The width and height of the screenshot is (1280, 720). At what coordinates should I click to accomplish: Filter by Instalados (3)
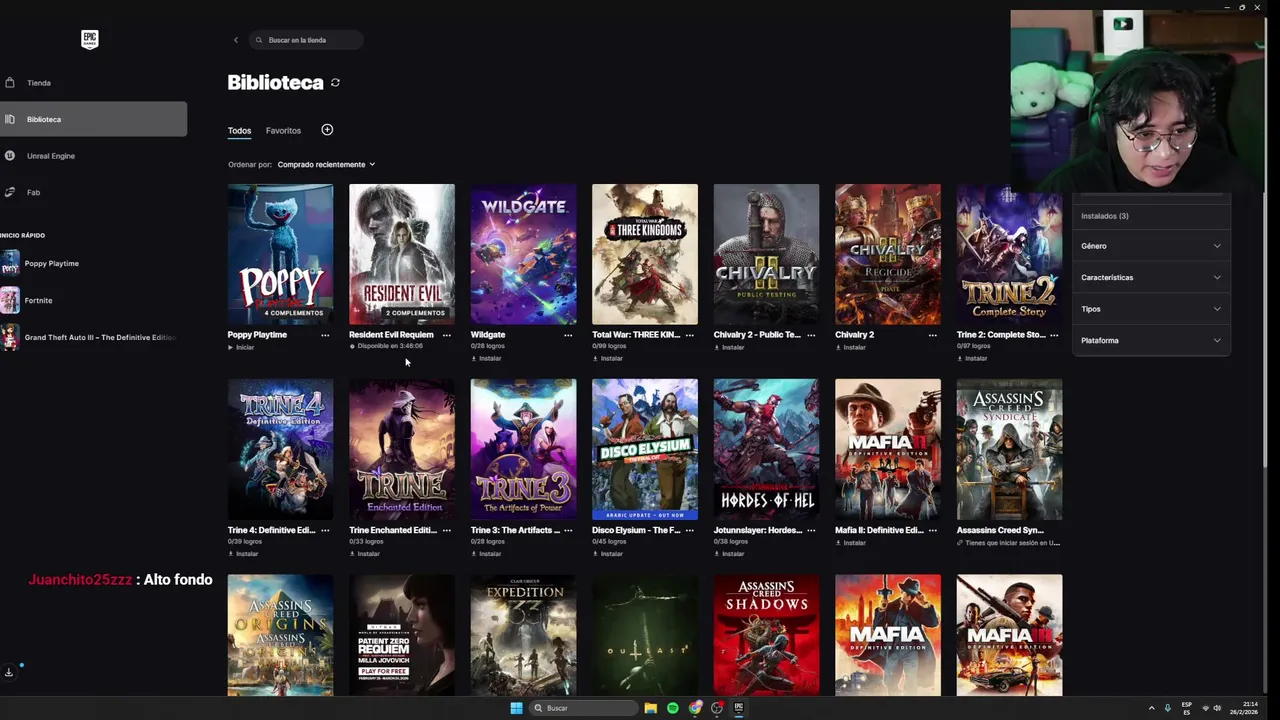[x=1105, y=216]
